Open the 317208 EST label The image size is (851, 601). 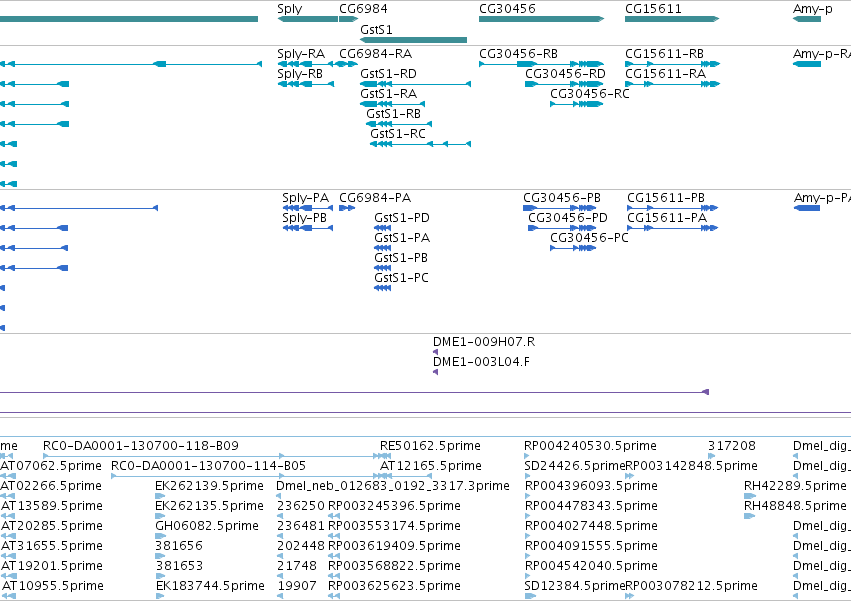[x=732, y=446]
